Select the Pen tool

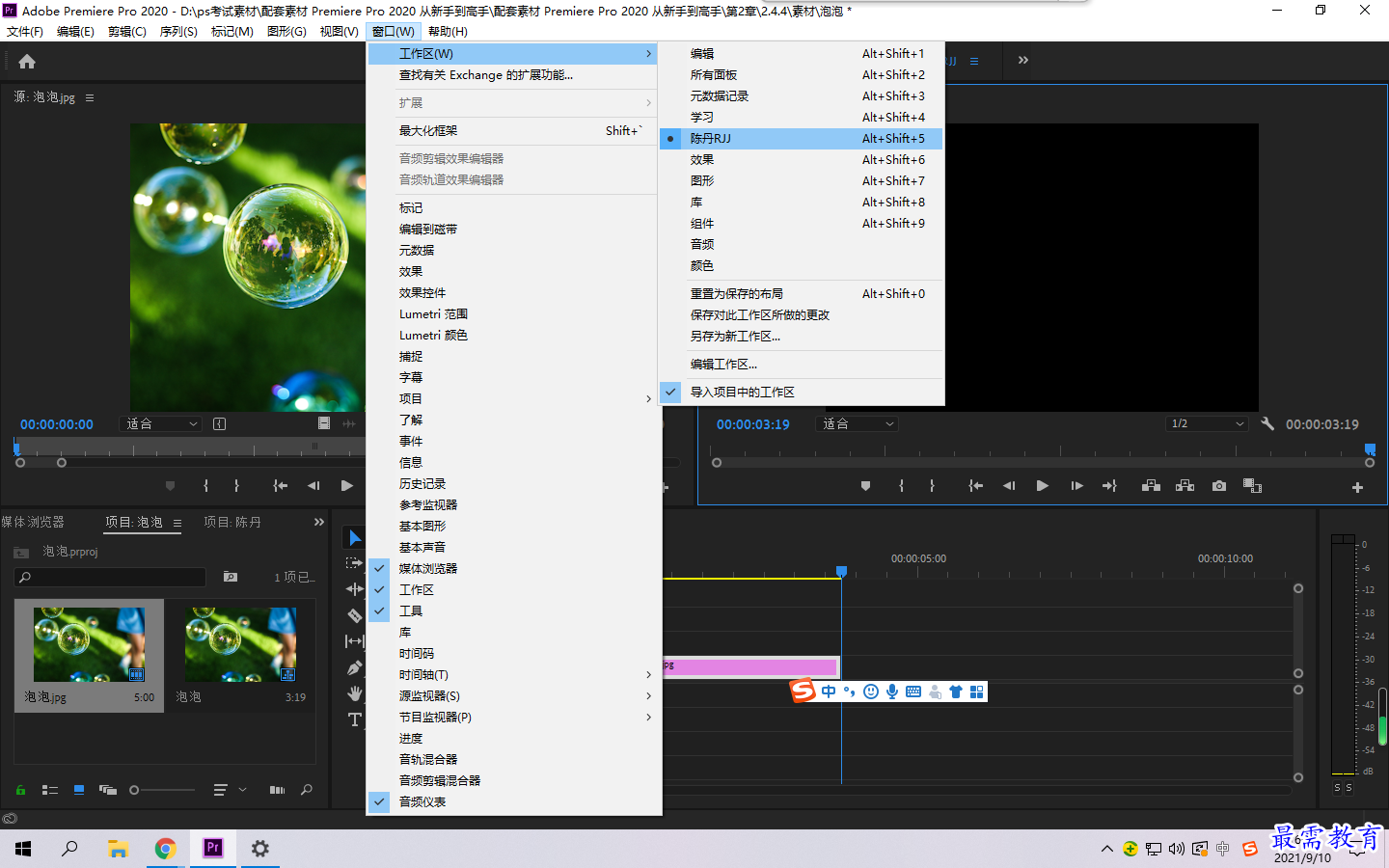point(355,667)
